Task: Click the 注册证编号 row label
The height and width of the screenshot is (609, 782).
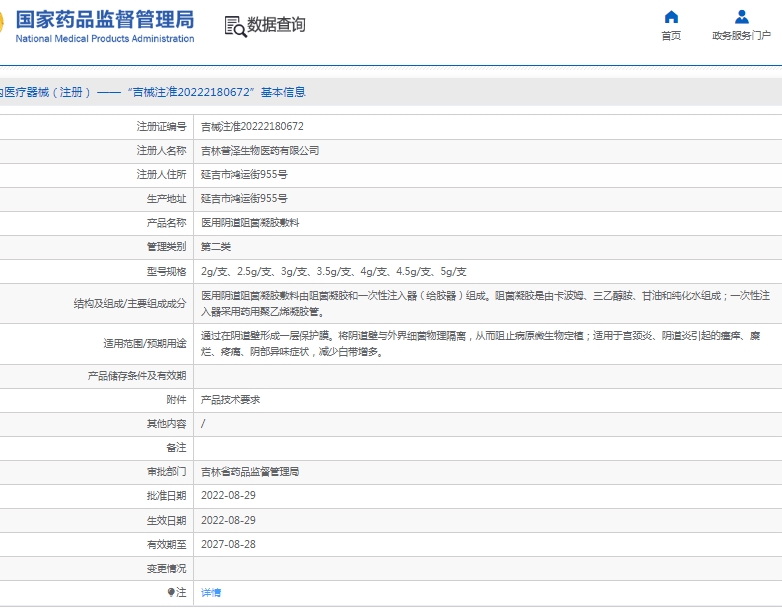Action: point(162,127)
